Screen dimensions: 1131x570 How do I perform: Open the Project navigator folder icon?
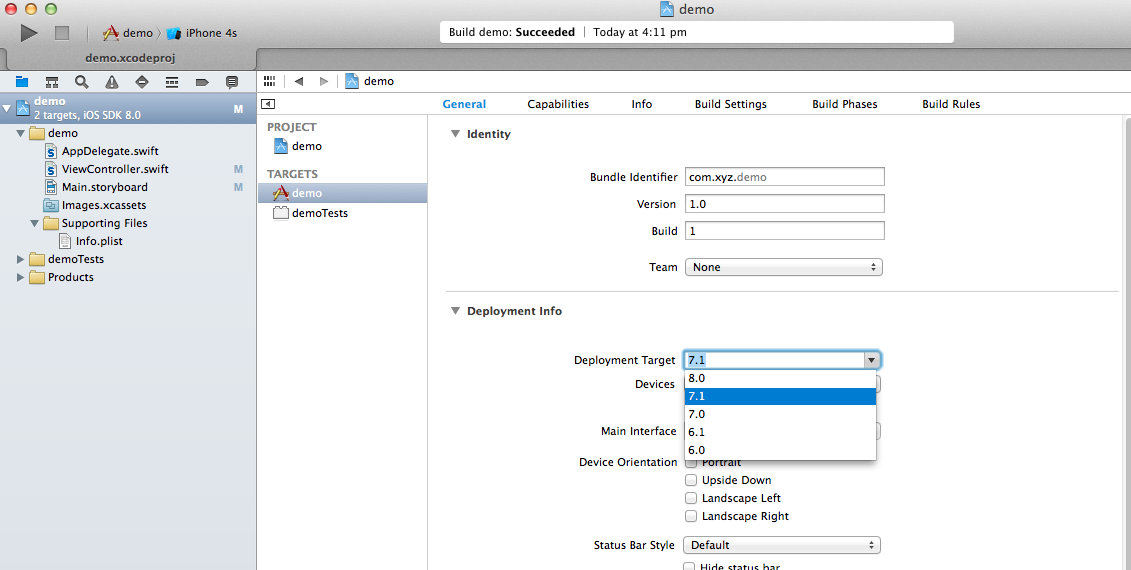(22, 82)
